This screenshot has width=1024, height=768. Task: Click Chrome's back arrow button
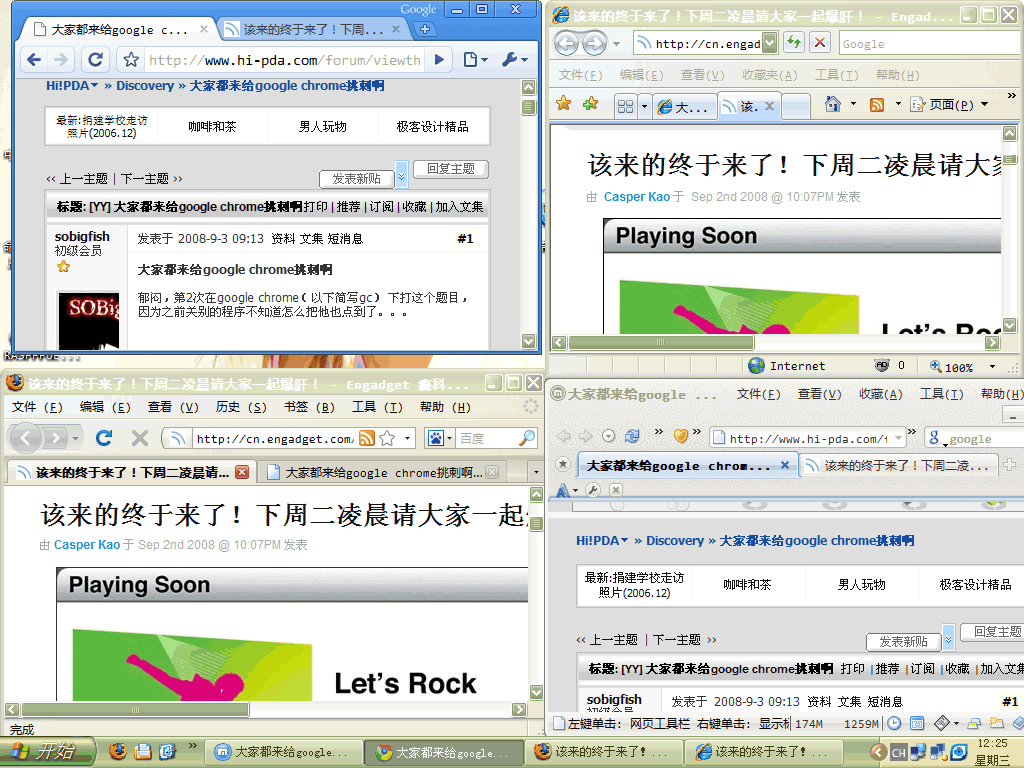(x=34, y=60)
